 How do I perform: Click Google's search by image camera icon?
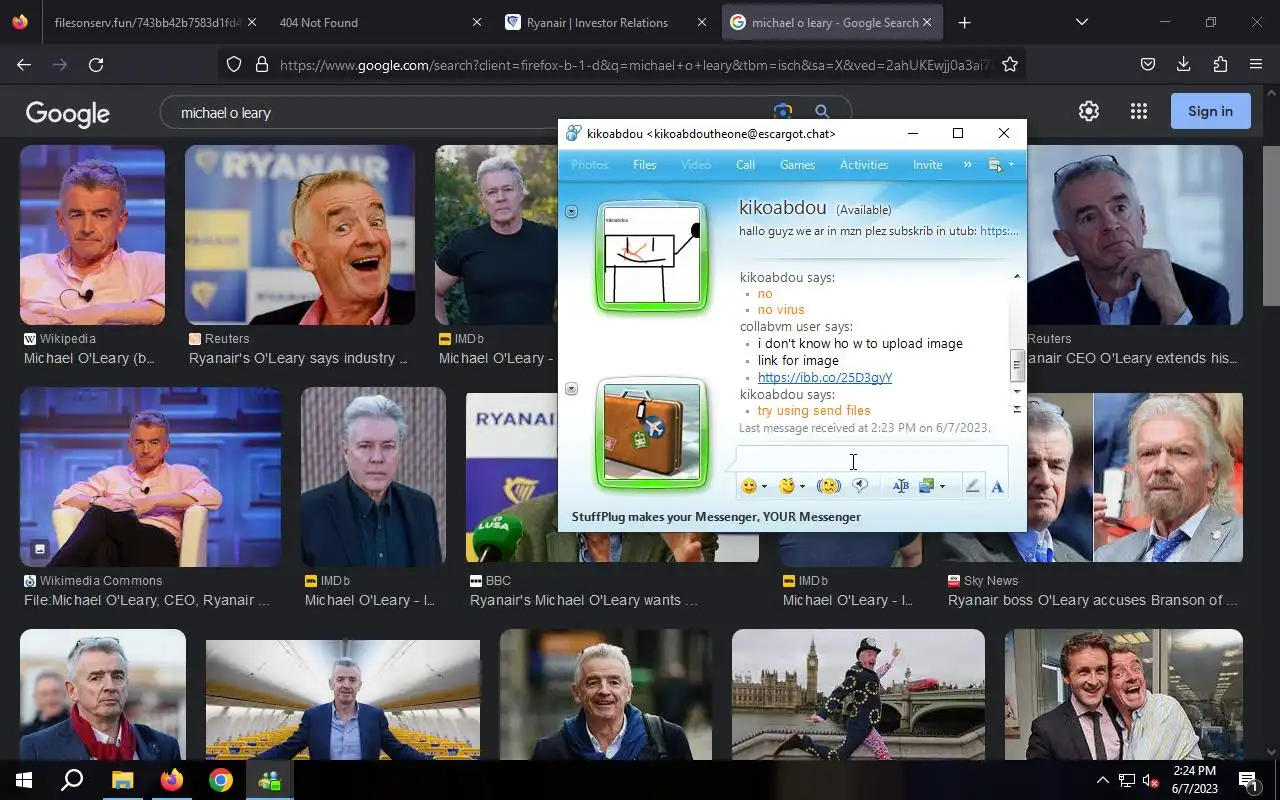pos(783,112)
